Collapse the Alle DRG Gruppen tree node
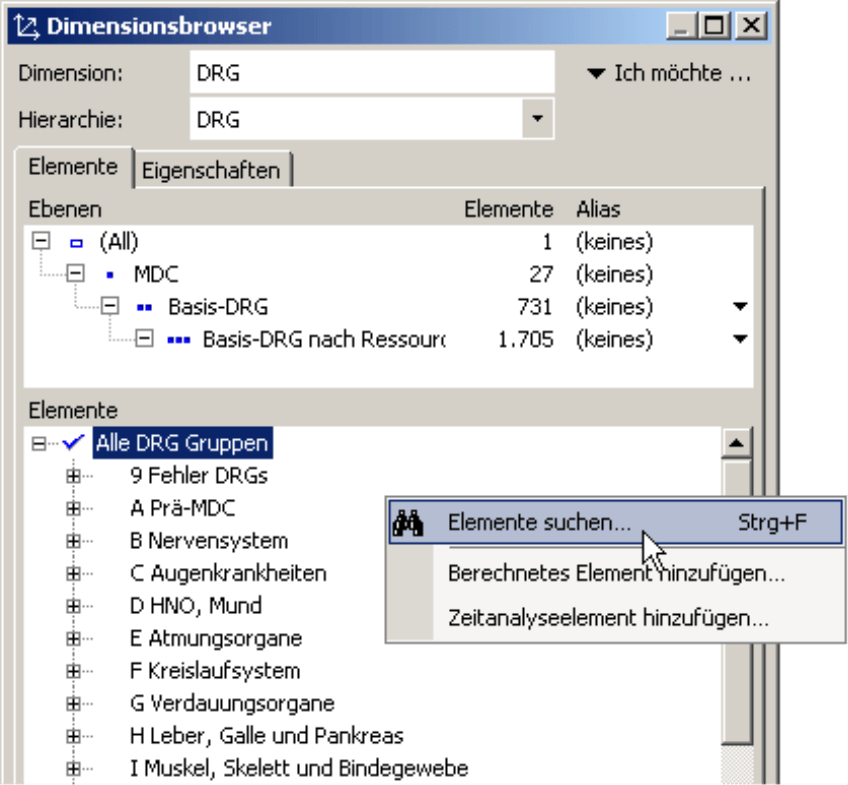 click(39, 443)
